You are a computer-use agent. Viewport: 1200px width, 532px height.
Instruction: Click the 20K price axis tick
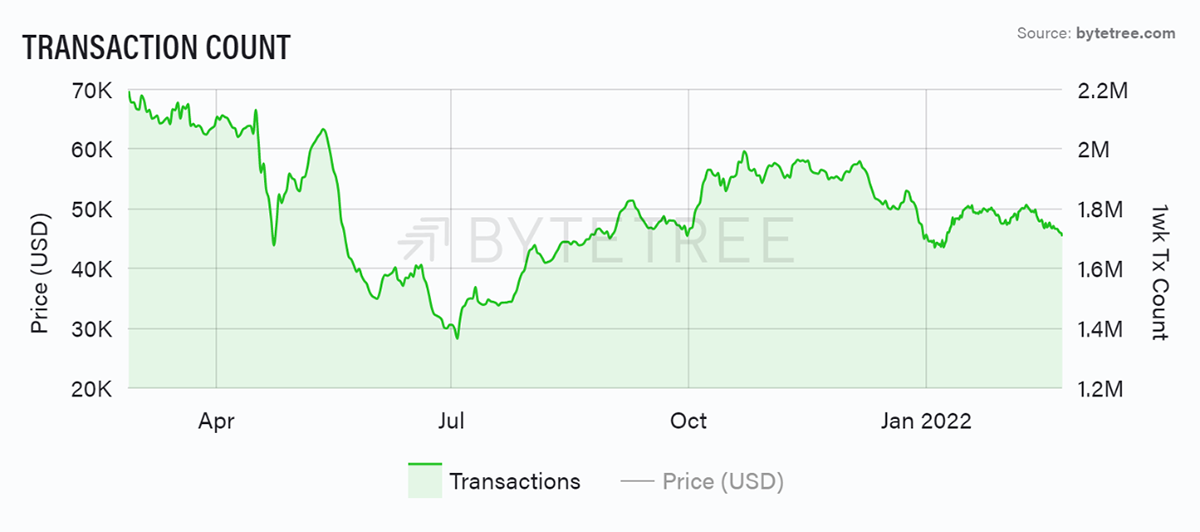(x=93, y=388)
